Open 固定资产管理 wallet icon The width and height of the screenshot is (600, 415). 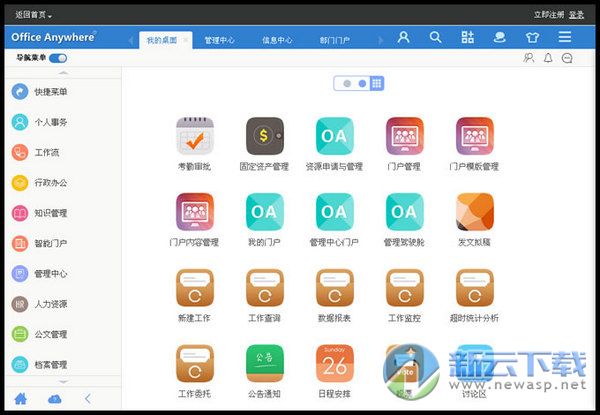[264, 136]
